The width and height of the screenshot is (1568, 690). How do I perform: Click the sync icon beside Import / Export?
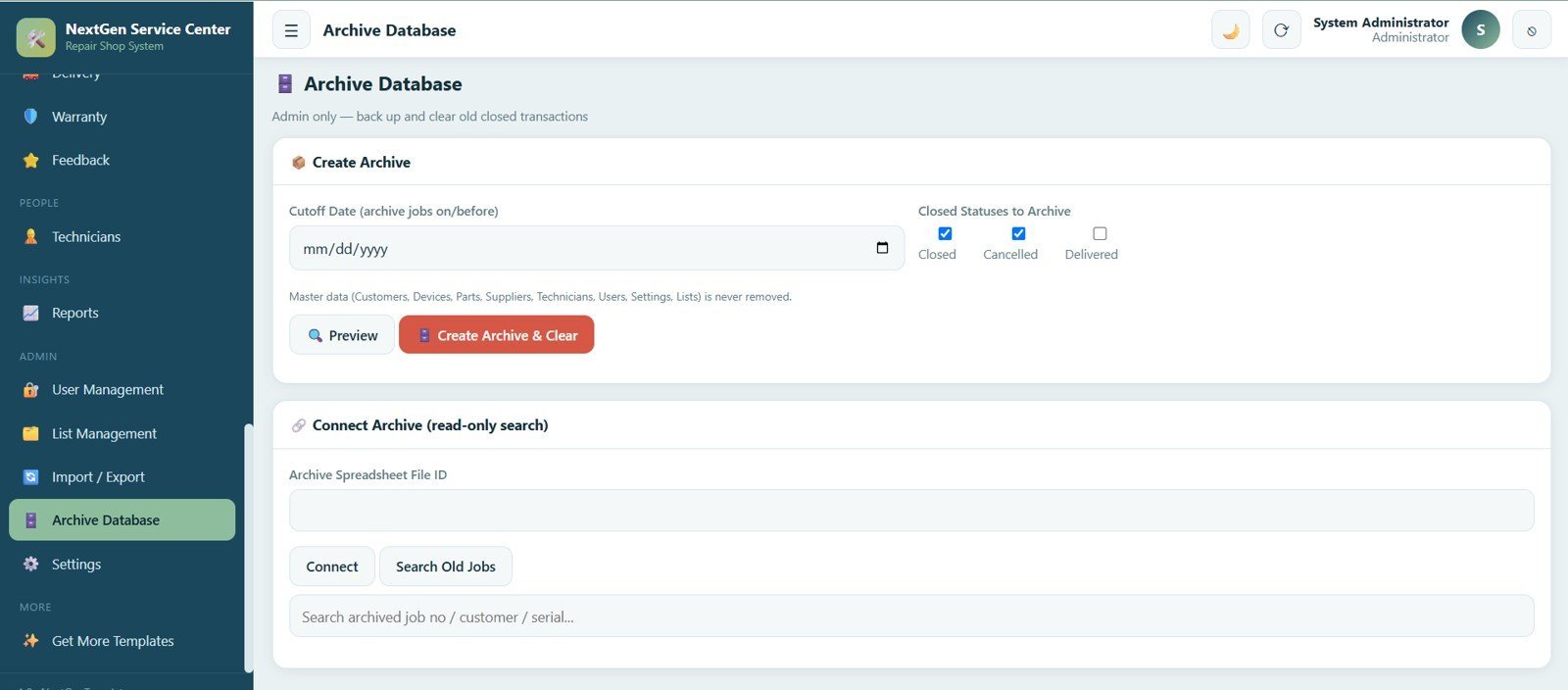click(31, 477)
